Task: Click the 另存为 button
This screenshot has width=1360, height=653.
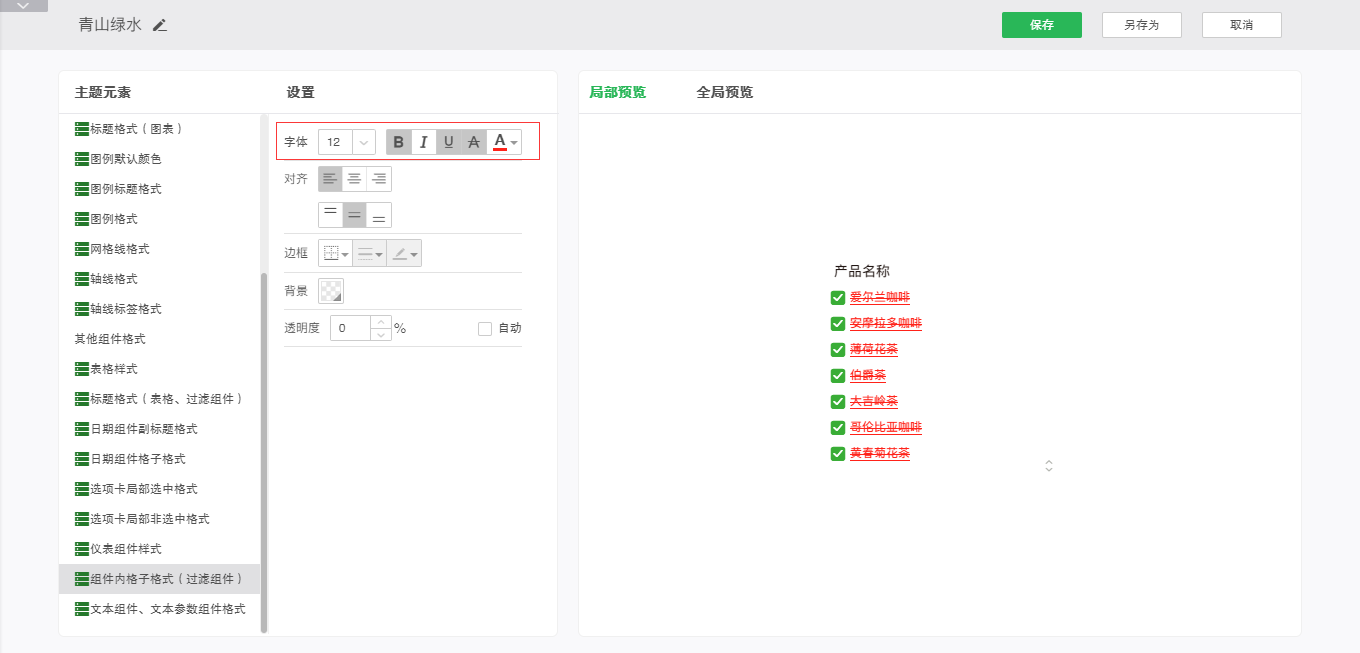Action: tap(1141, 25)
